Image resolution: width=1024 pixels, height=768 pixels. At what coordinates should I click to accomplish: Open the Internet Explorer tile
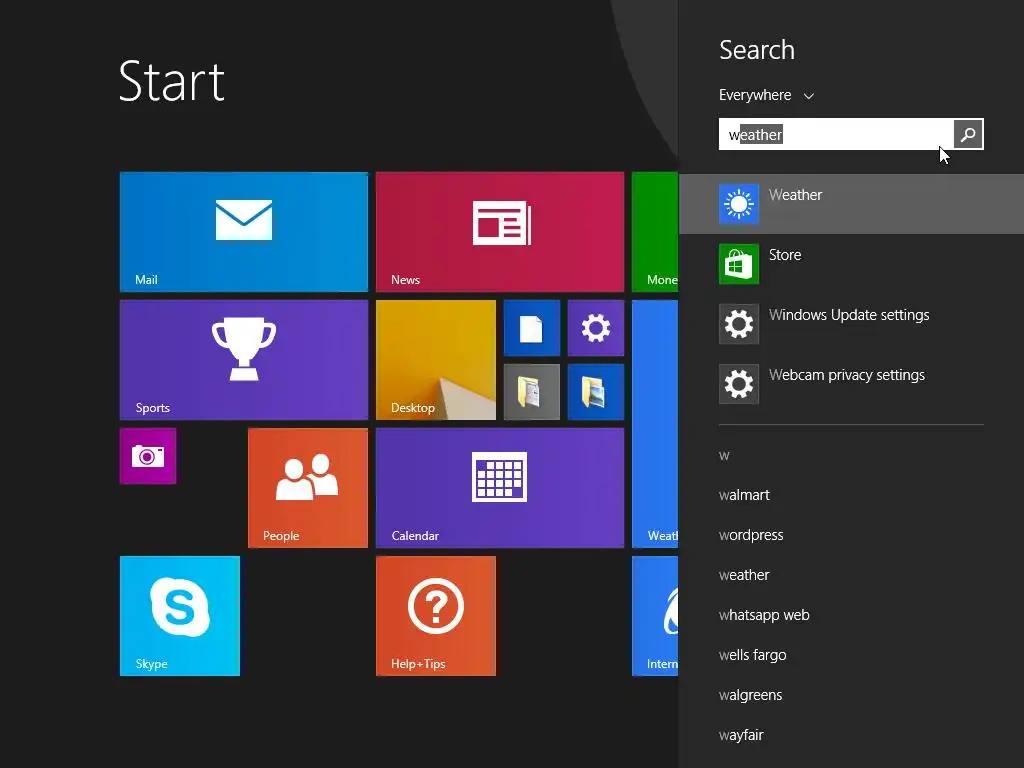click(x=655, y=616)
